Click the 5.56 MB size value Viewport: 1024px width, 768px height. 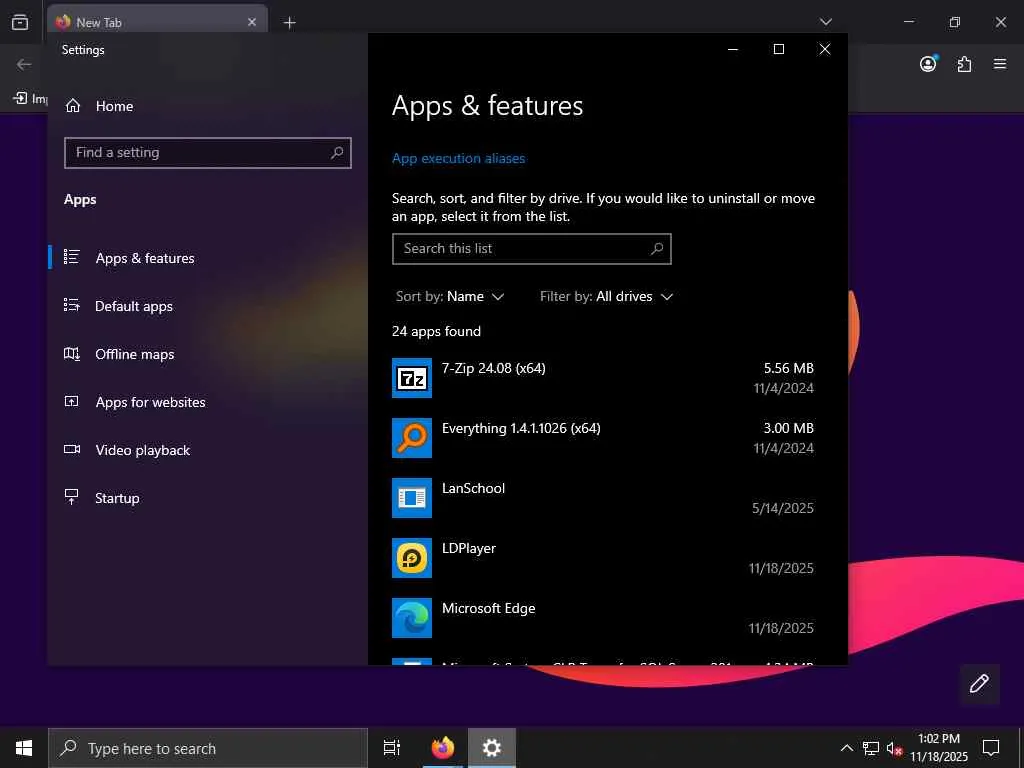(x=788, y=368)
